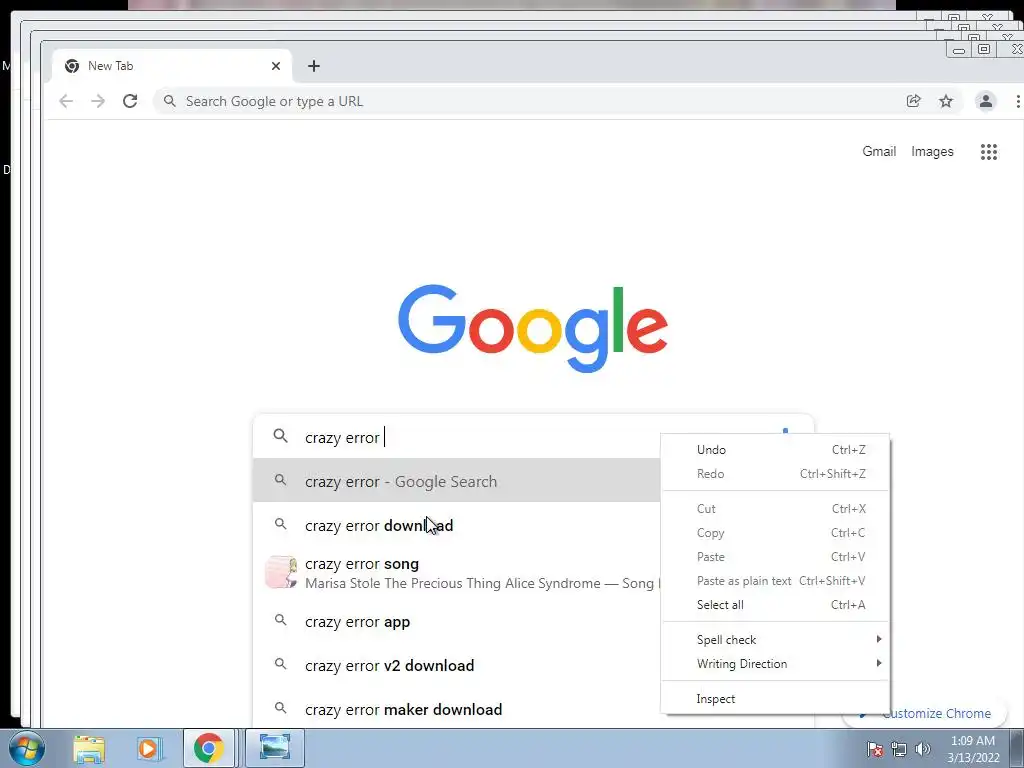Select Redo in the context menu
This screenshot has width=1024, height=768.
click(775, 473)
